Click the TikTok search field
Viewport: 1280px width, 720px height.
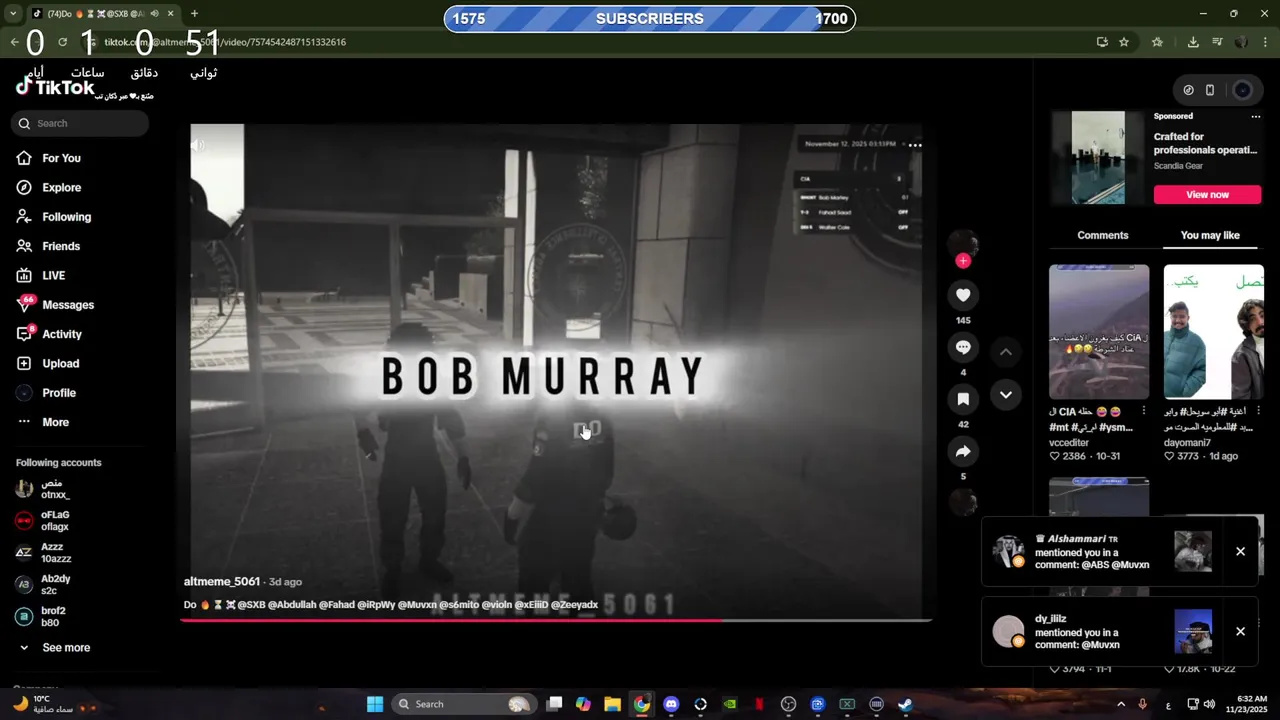(81, 123)
